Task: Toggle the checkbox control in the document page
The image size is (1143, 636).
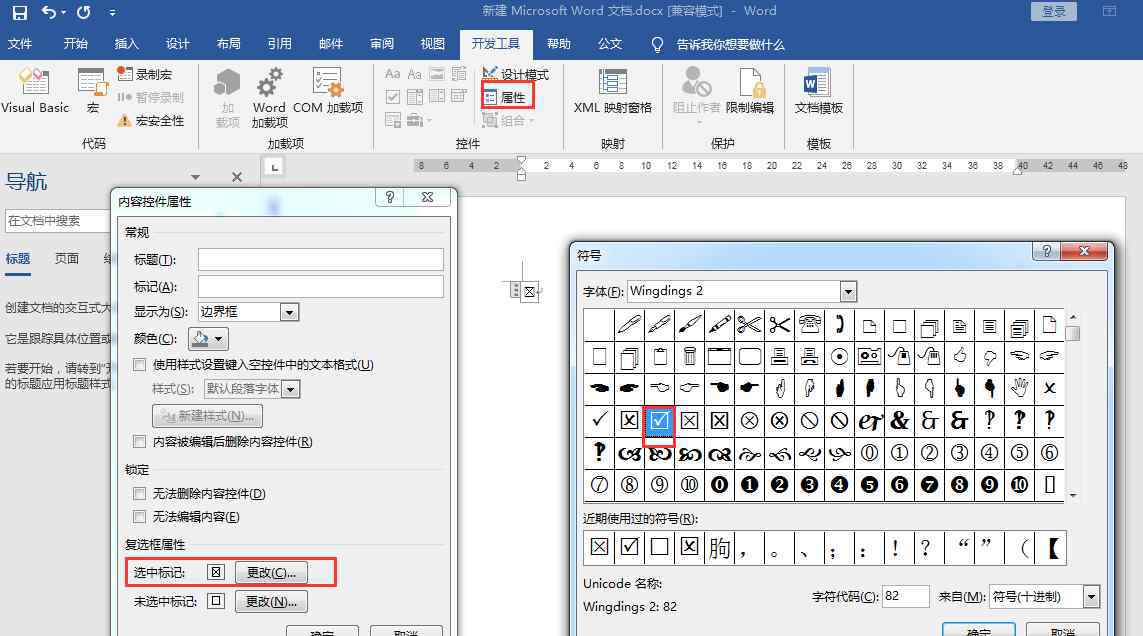Action: click(x=529, y=292)
